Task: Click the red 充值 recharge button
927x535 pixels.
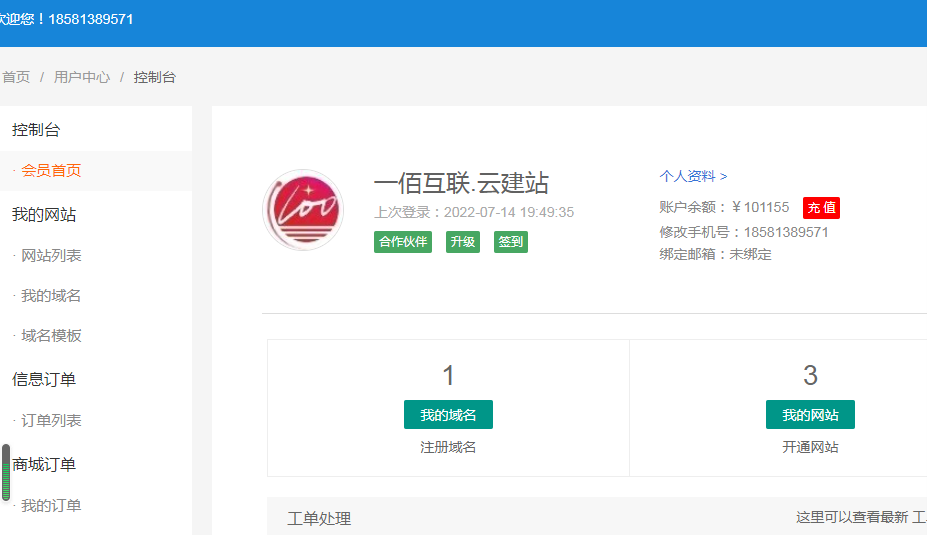Action: click(x=821, y=208)
